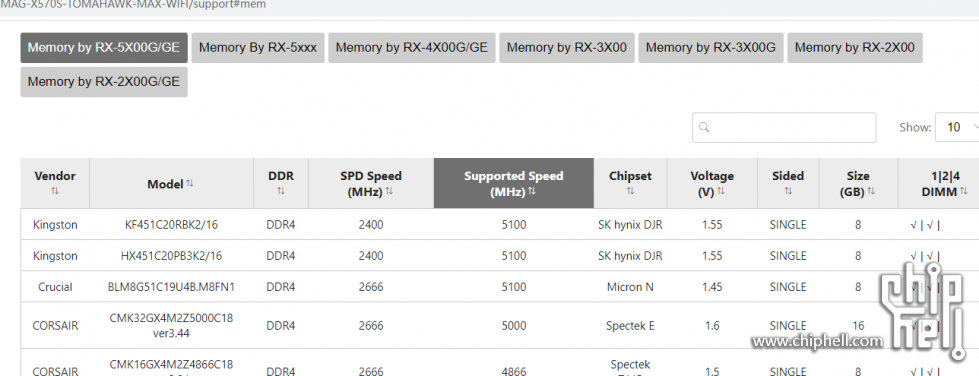This screenshot has height=376, width=979.
Task: Open Memory by RX-2X00G/GE tab
Action: click(104, 82)
